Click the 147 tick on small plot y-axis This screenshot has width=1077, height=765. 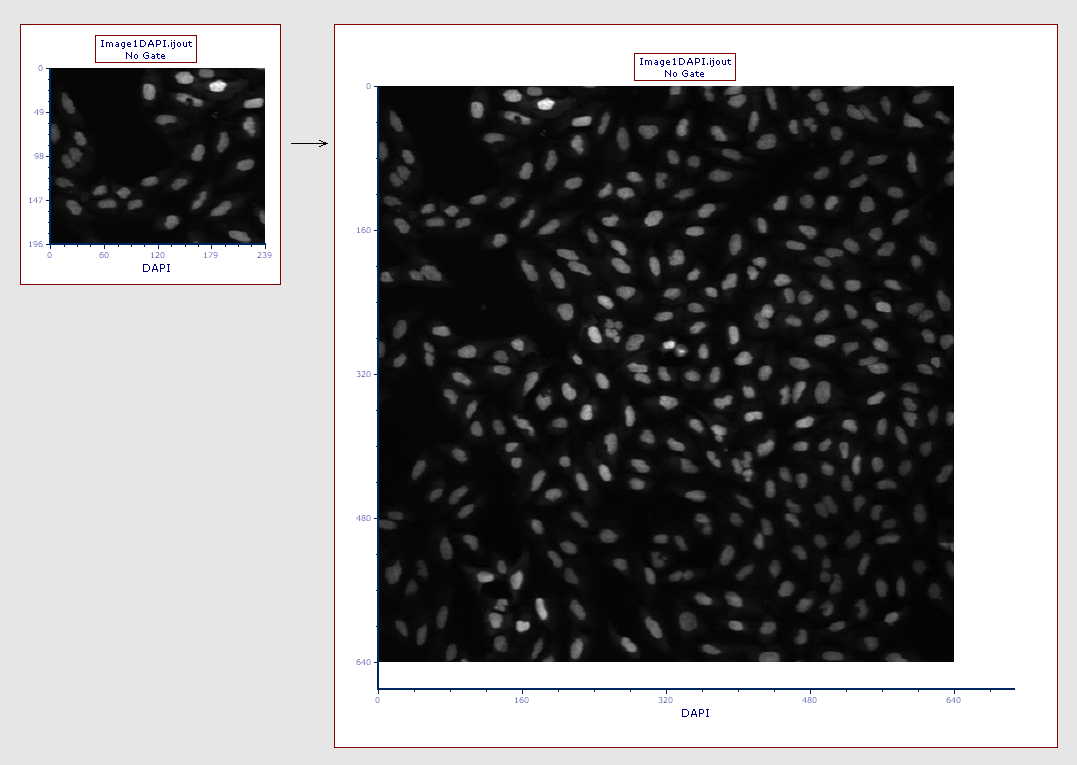(x=36, y=200)
